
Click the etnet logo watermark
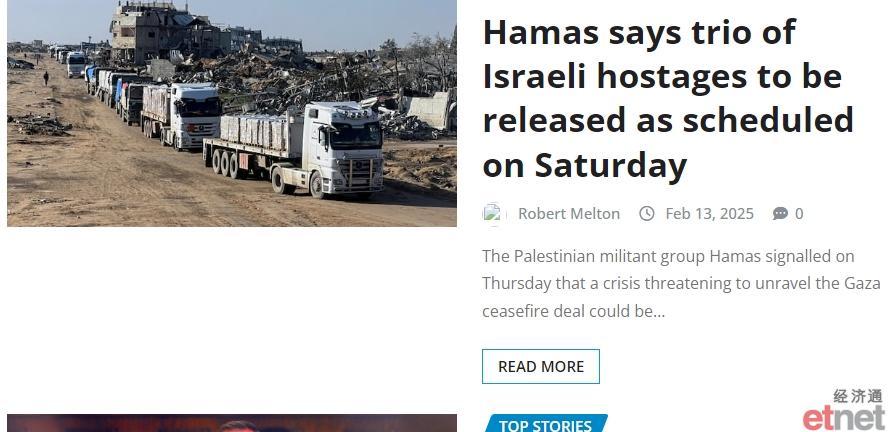(844, 418)
